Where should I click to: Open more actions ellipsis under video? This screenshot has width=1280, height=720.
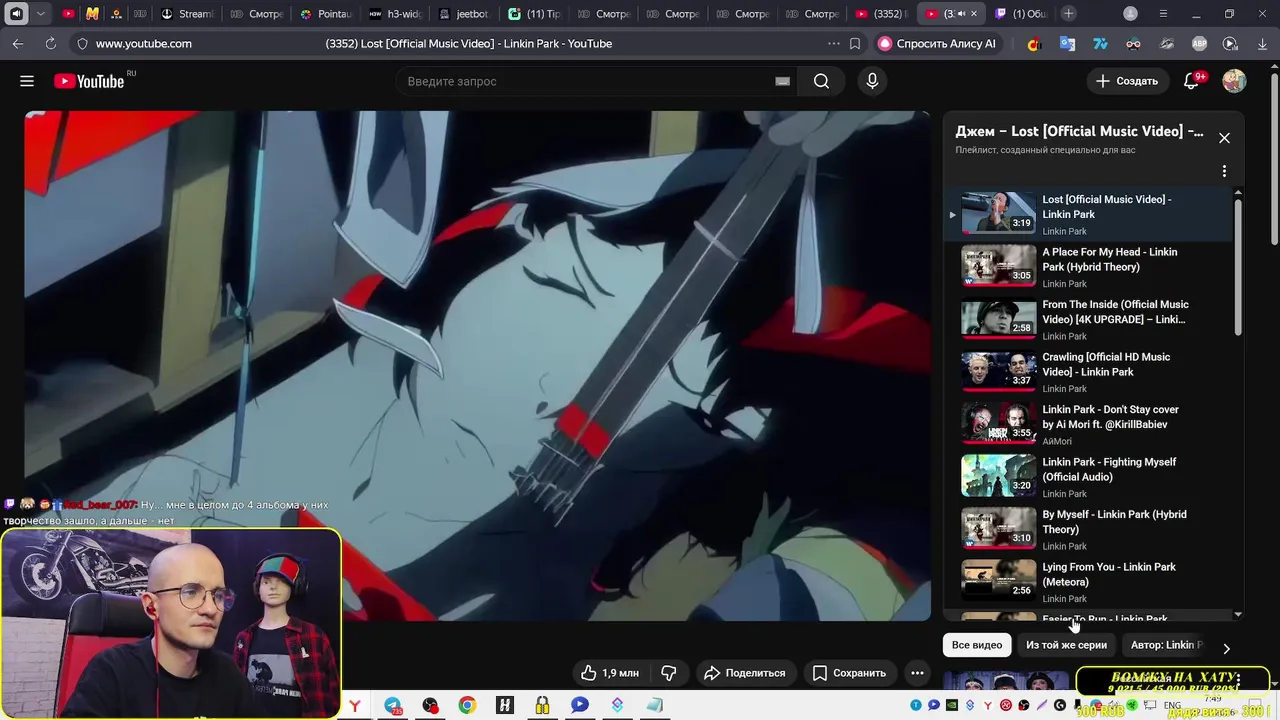[917, 673]
